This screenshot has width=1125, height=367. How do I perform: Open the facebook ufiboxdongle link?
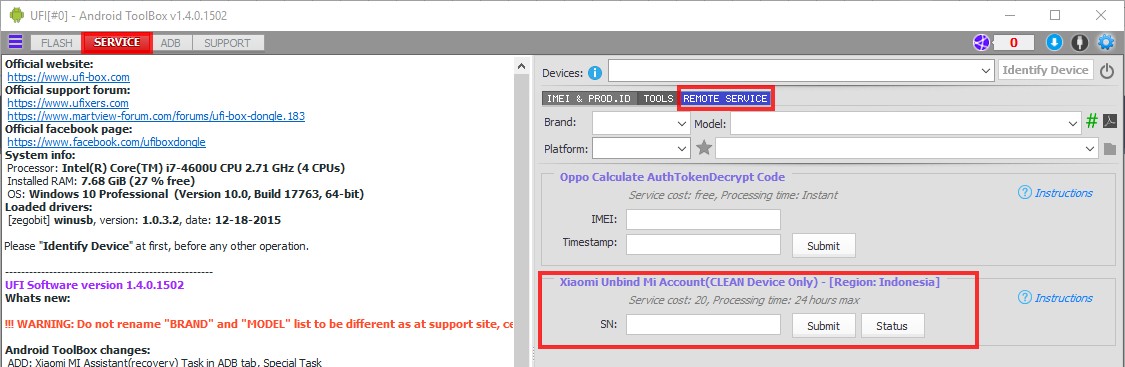pyautogui.click(x=106, y=142)
